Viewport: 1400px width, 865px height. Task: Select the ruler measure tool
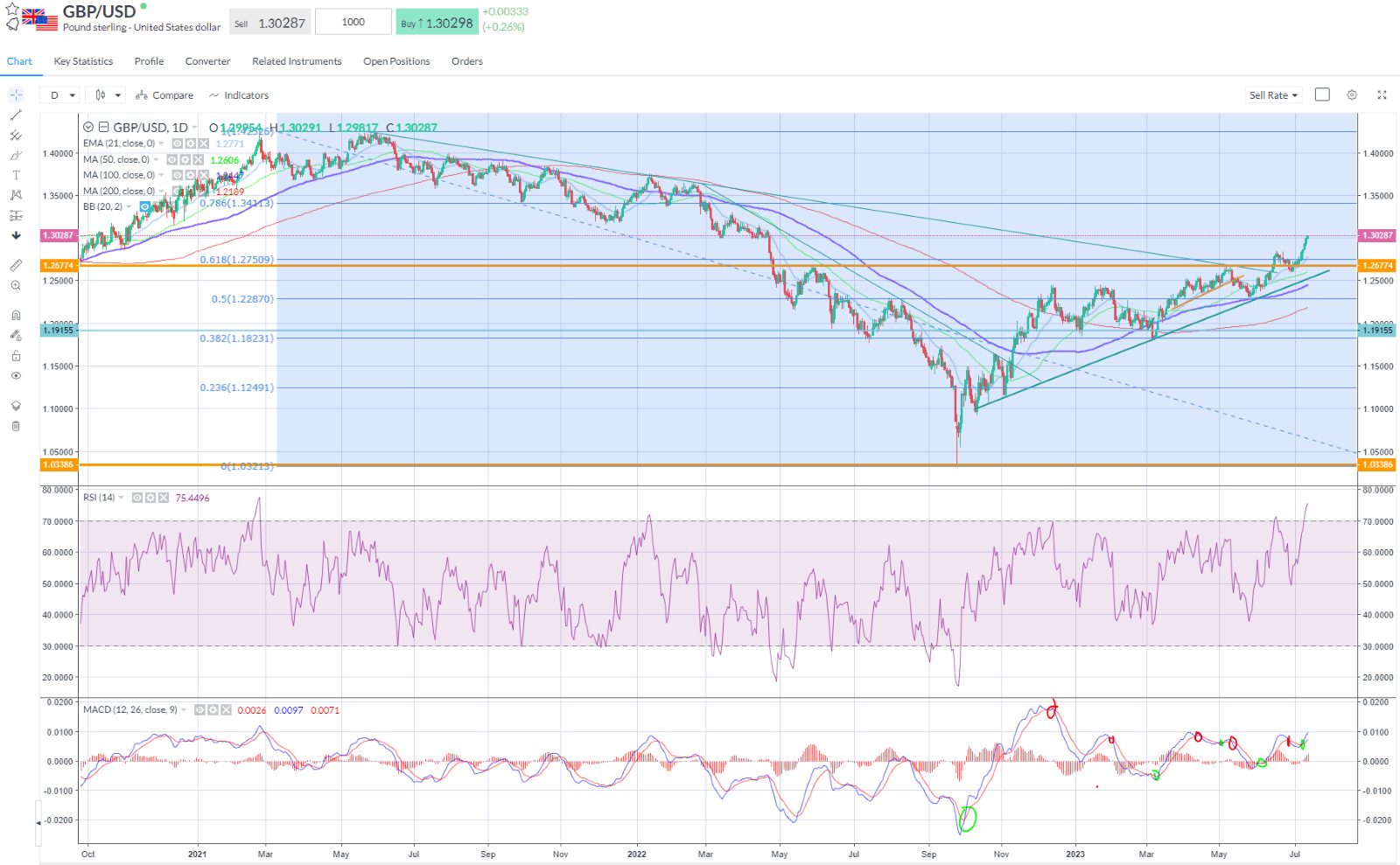coord(16,265)
